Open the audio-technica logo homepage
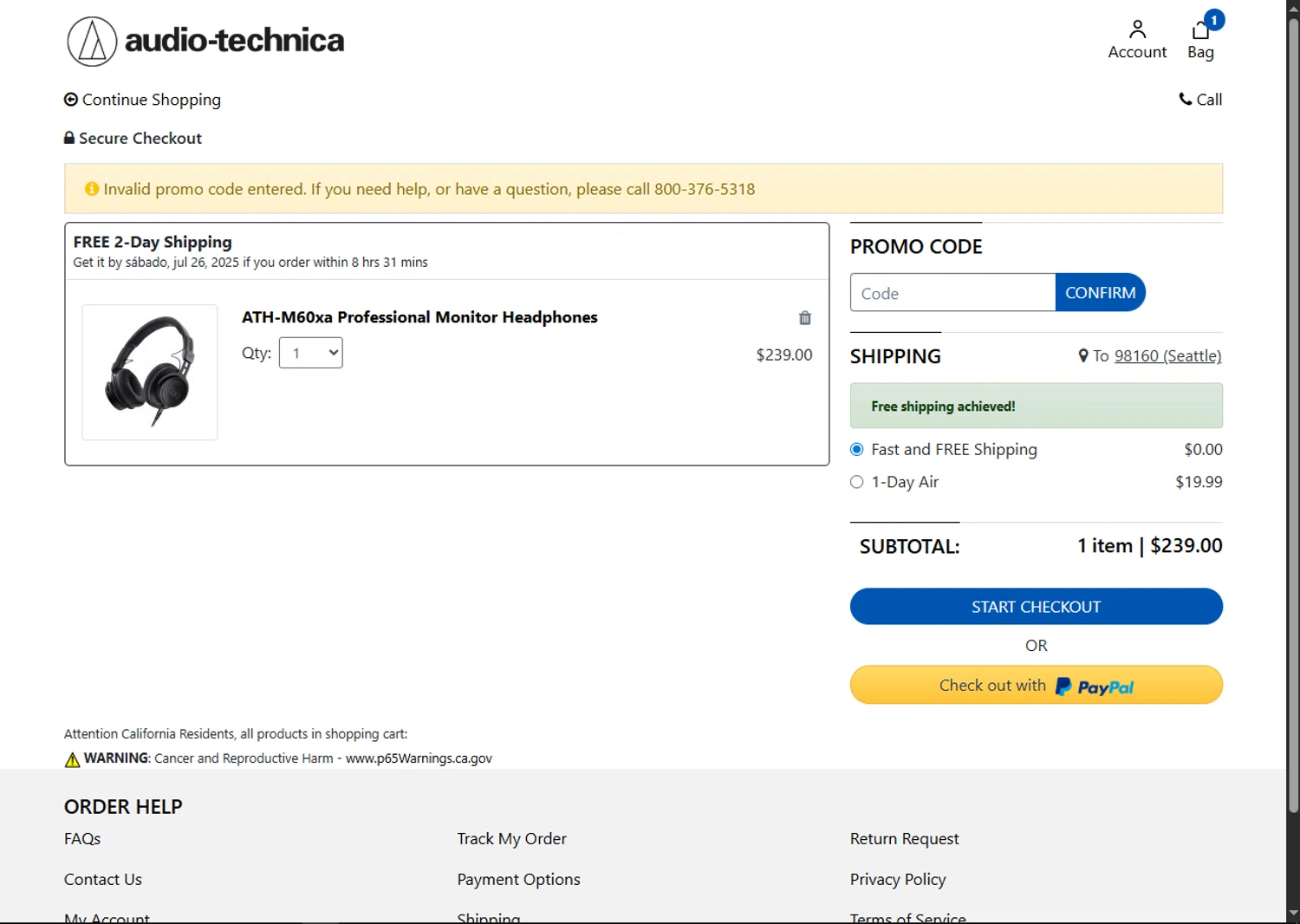1300x924 pixels. pyautogui.click(x=205, y=41)
